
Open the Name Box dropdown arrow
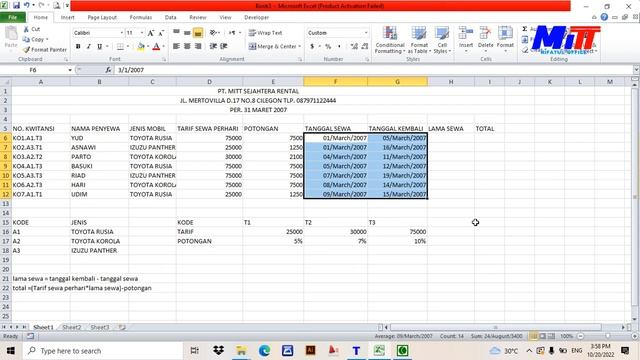click(x=70, y=70)
